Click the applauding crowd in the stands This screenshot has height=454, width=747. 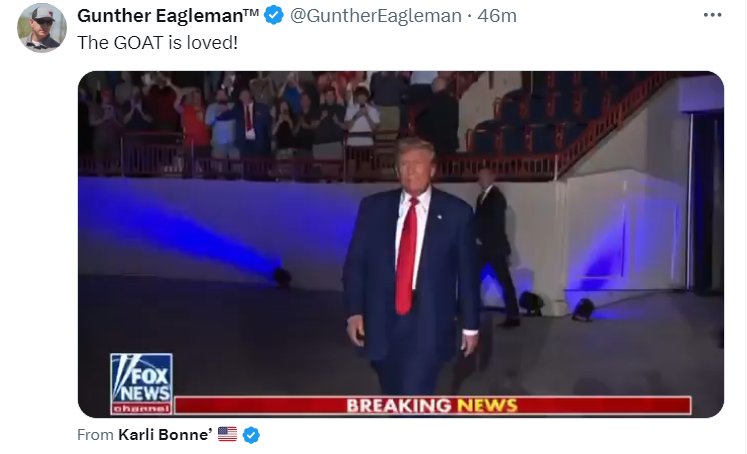267,112
